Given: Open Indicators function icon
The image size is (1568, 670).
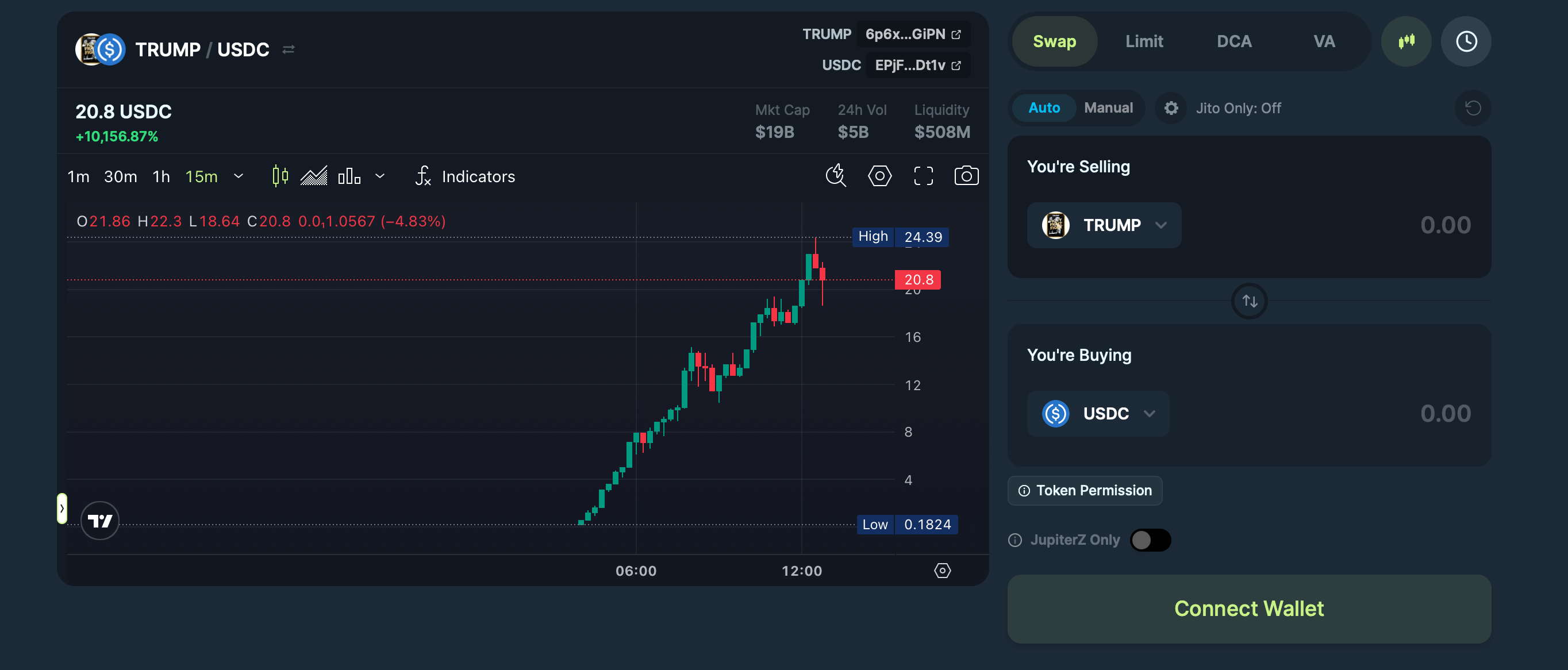Looking at the screenshot, I should tap(423, 176).
